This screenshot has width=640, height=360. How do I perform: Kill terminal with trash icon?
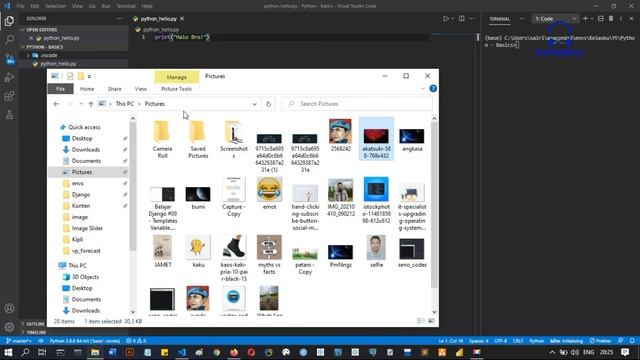[611, 19]
